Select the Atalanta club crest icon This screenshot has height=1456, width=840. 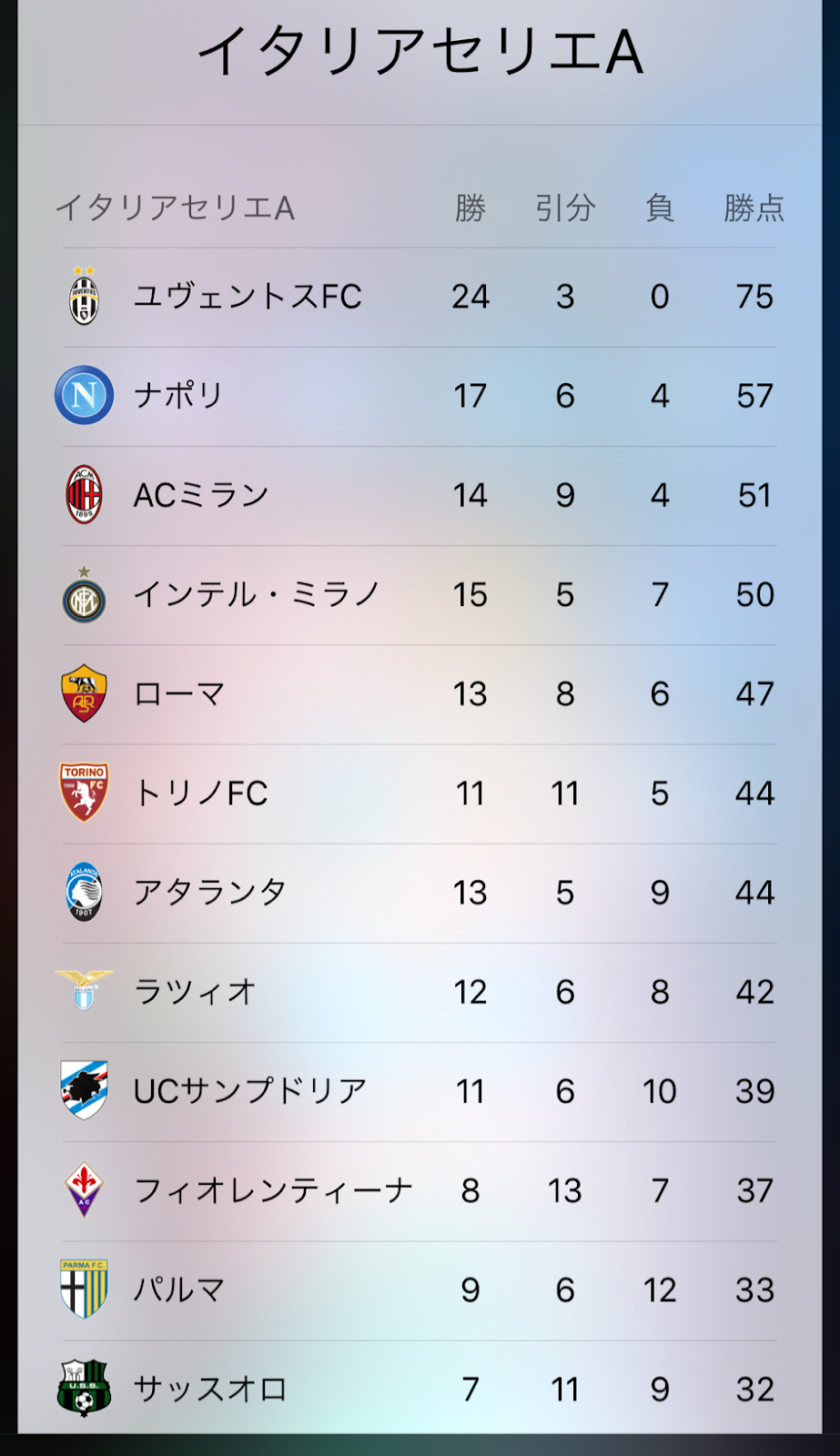[x=83, y=892]
